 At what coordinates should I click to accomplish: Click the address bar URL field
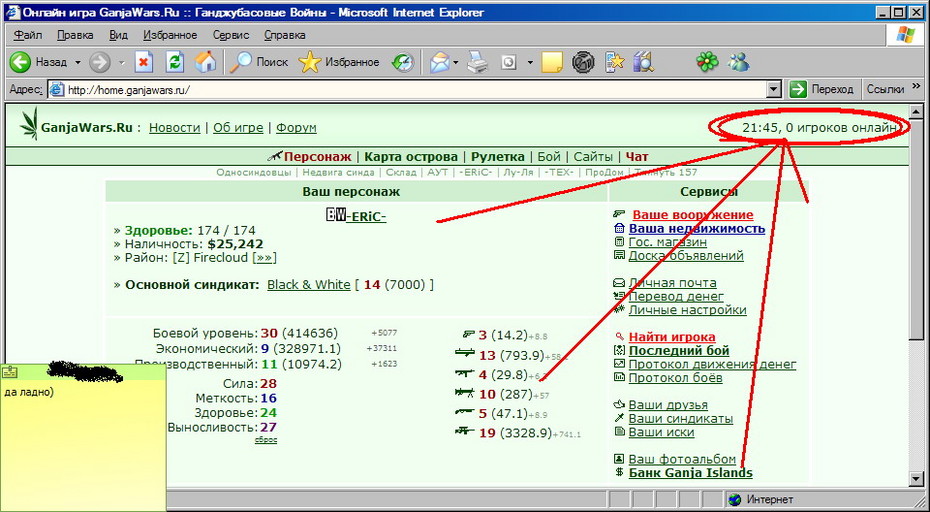pos(413,90)
